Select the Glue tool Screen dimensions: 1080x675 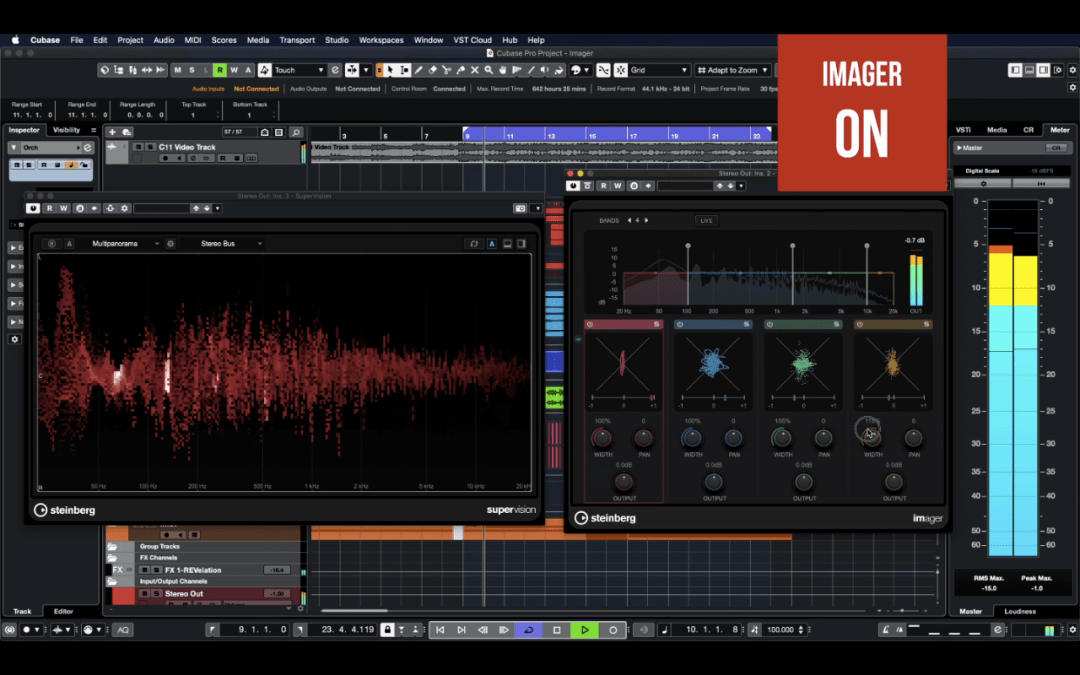coord(462,70)
